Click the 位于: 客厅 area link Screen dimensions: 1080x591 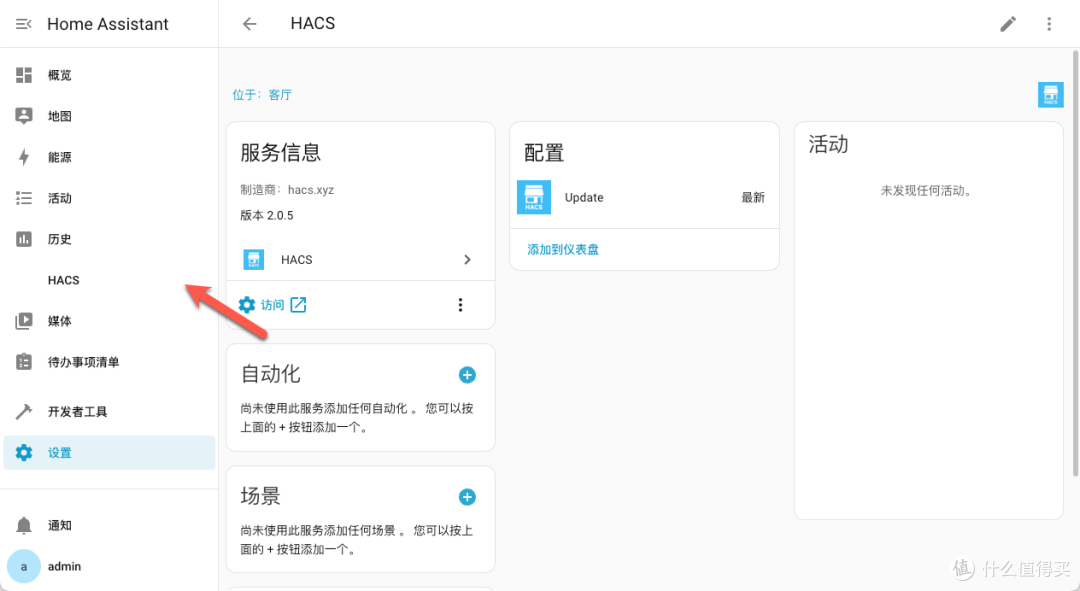pyautogui.click(x=262, y=94)
